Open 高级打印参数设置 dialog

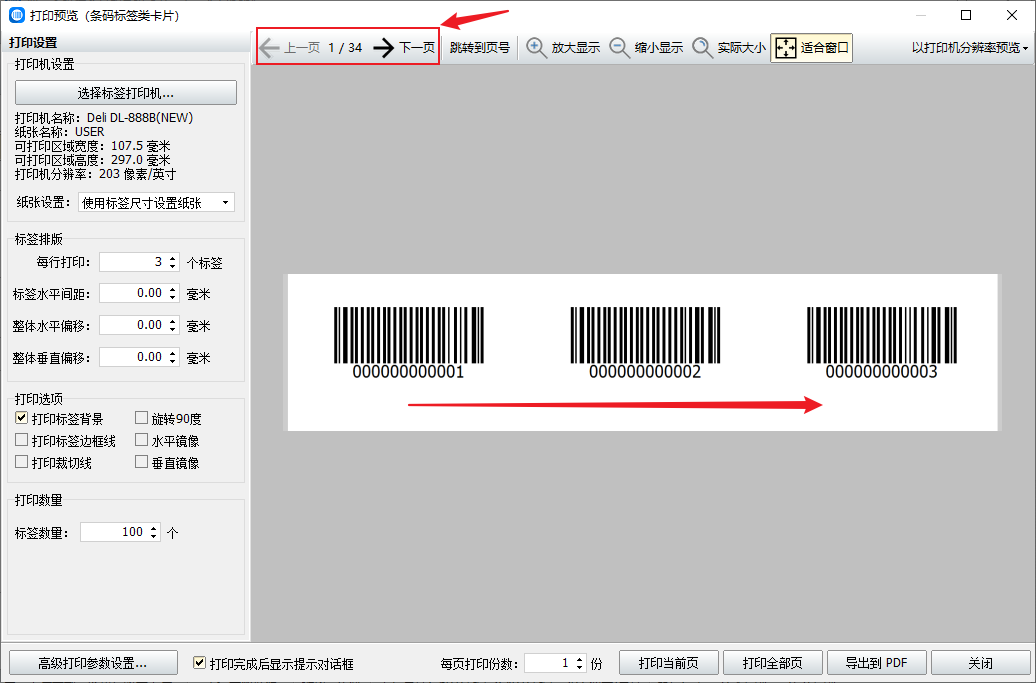click(x=93, y=663)
